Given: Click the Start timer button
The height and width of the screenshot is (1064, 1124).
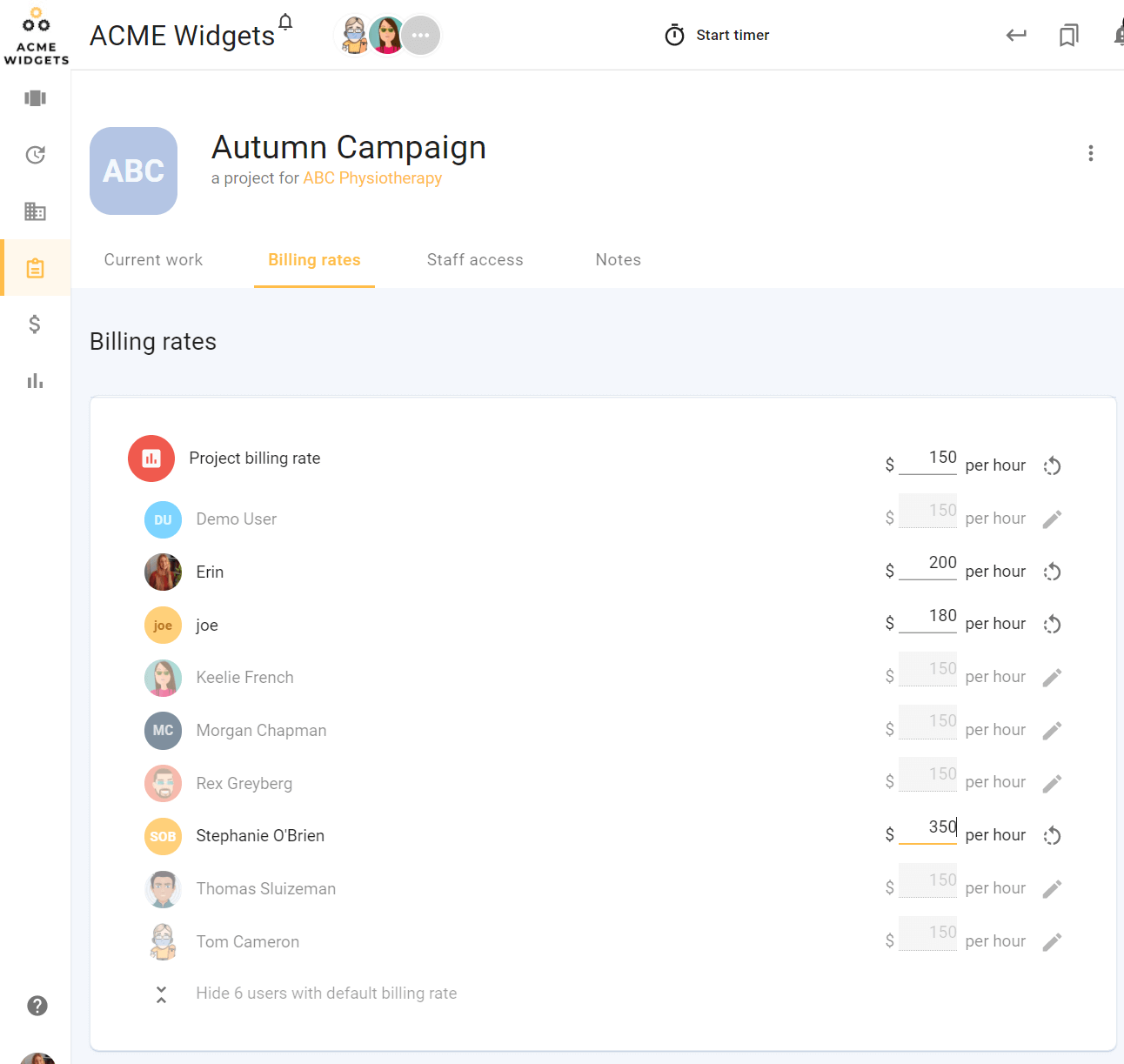Looking at the screenshot, I should (717, 35).
